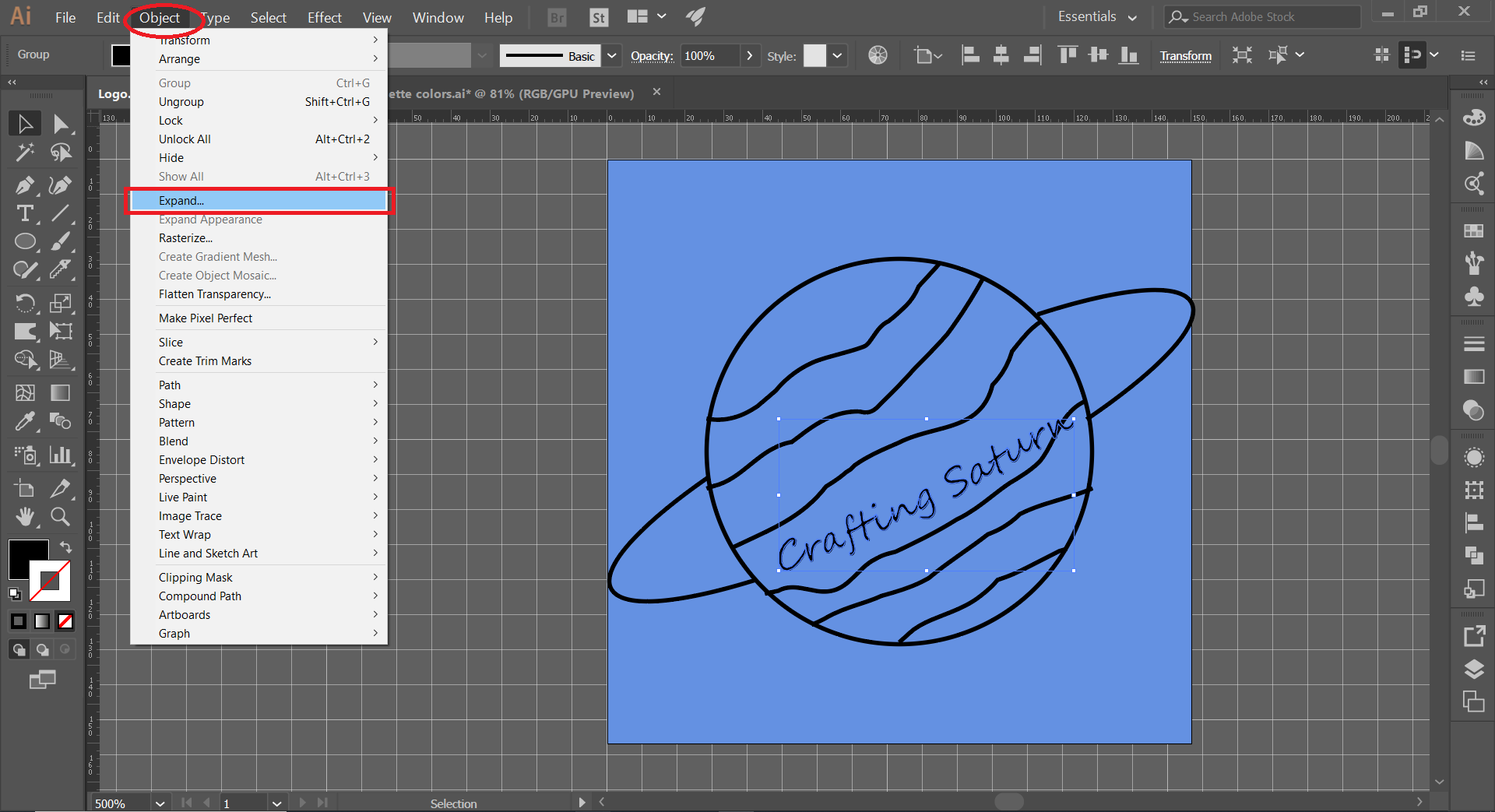Image resolution: width=1495 pixels, height=812 pixels.
Task: Open the Effect menu
Action: pyautogui.click(x=324, y=17)
